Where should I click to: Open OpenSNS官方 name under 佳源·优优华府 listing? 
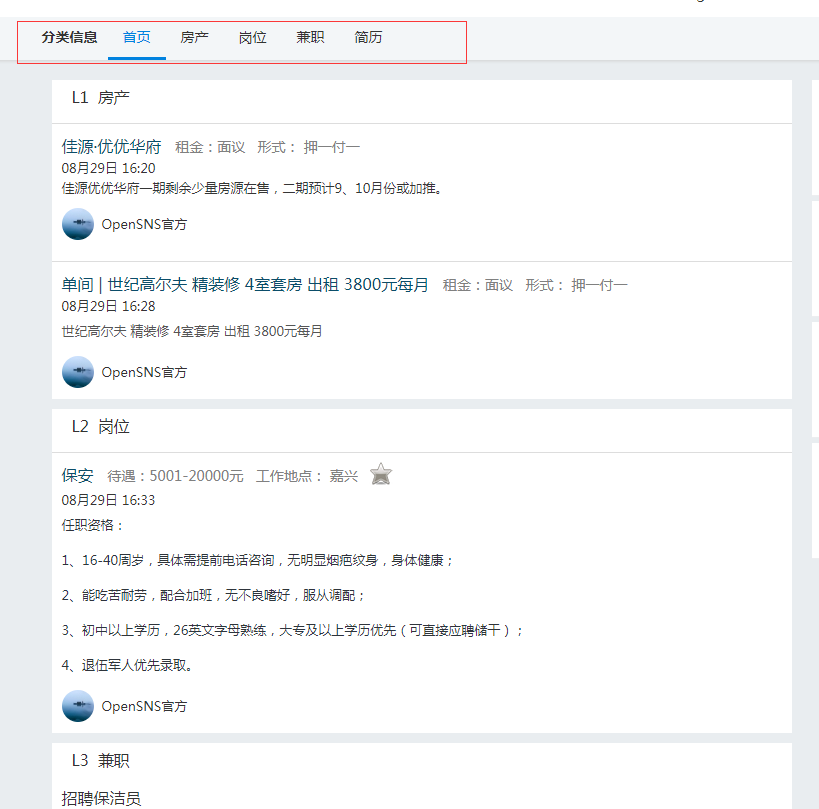click(144, 225)
